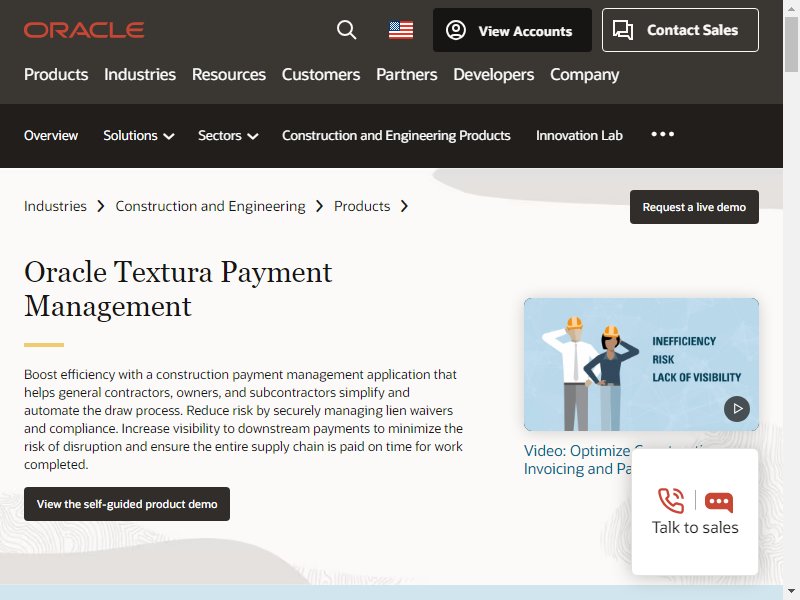Open the Products menu
Screen dimensions: 800x600
[x=56, y=74]
